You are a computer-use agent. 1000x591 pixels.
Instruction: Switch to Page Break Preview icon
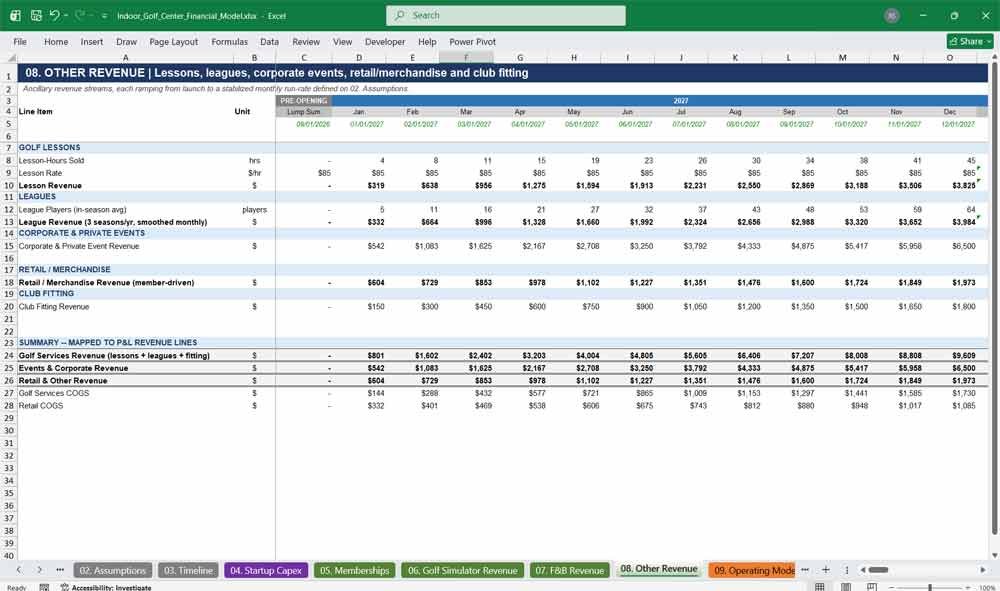click(x=871, y=587)
